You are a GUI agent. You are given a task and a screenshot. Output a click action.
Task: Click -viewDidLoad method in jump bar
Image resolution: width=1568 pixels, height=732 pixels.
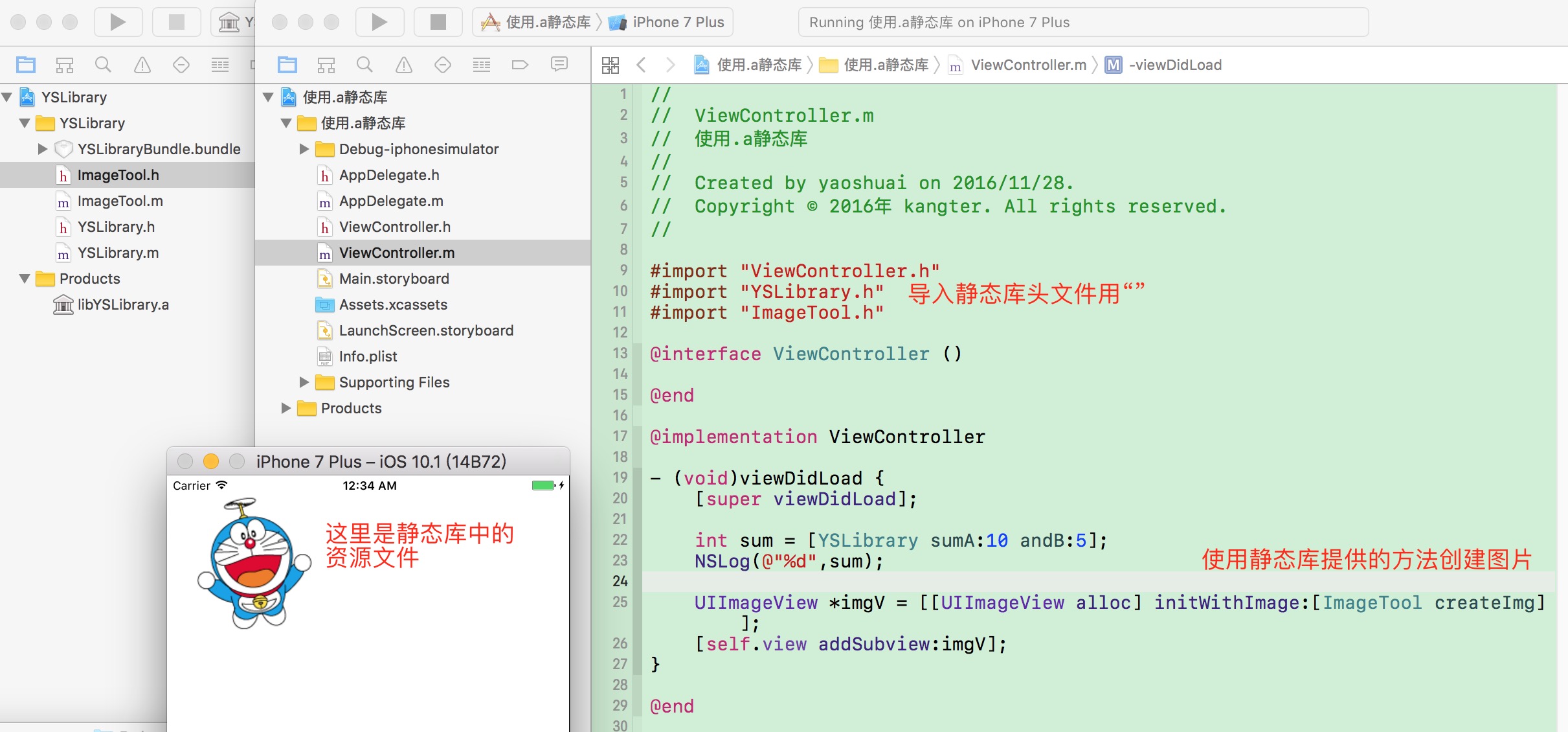point(1163,65)
